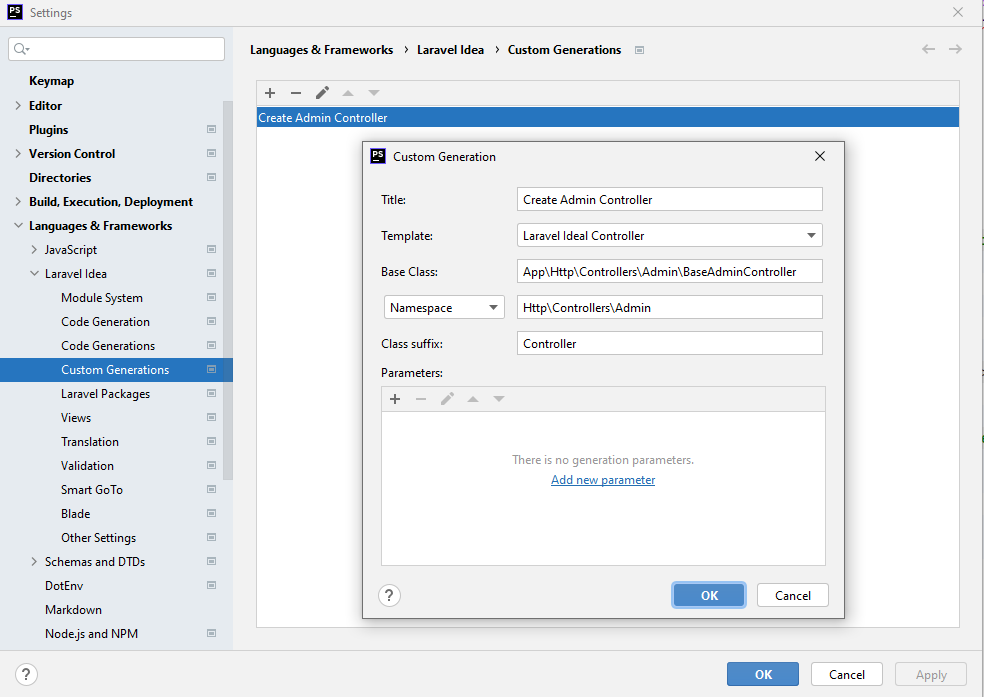Image resolution: width=984 pixels, height=697 pixels.
Task: Expand the Version Control tree node
Action: [x=19, y=153]
